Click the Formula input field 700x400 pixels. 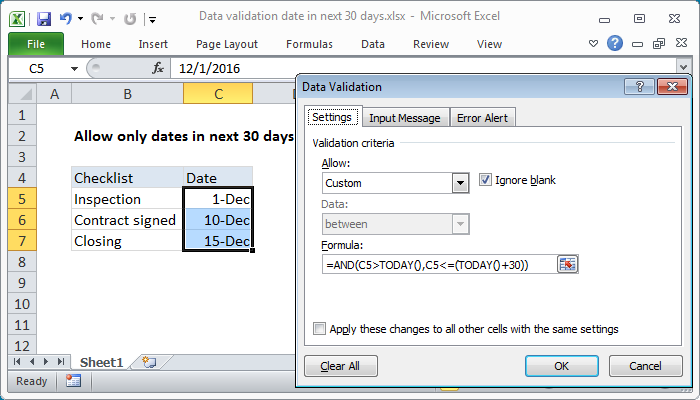point(439,265)
